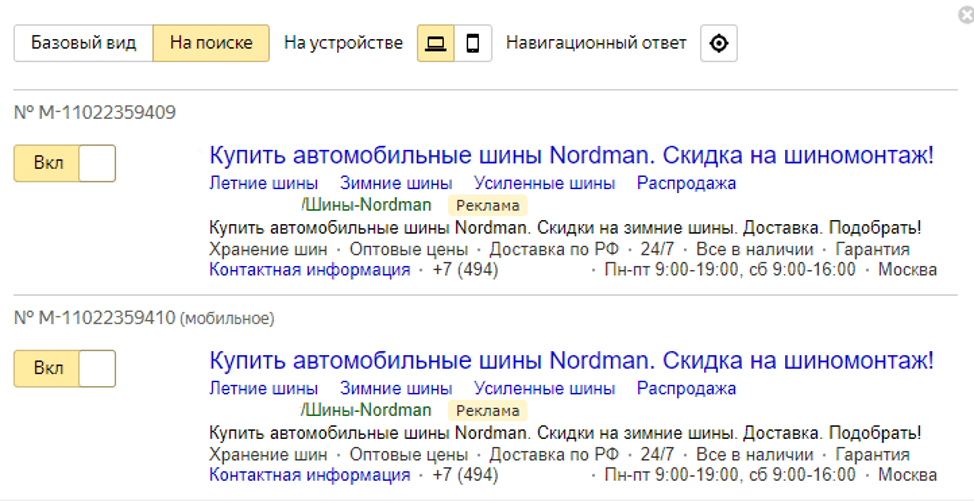The width and height of the screenshot is (974, 502).
Task: Click Москва in first ad
Action: (907, 270)
